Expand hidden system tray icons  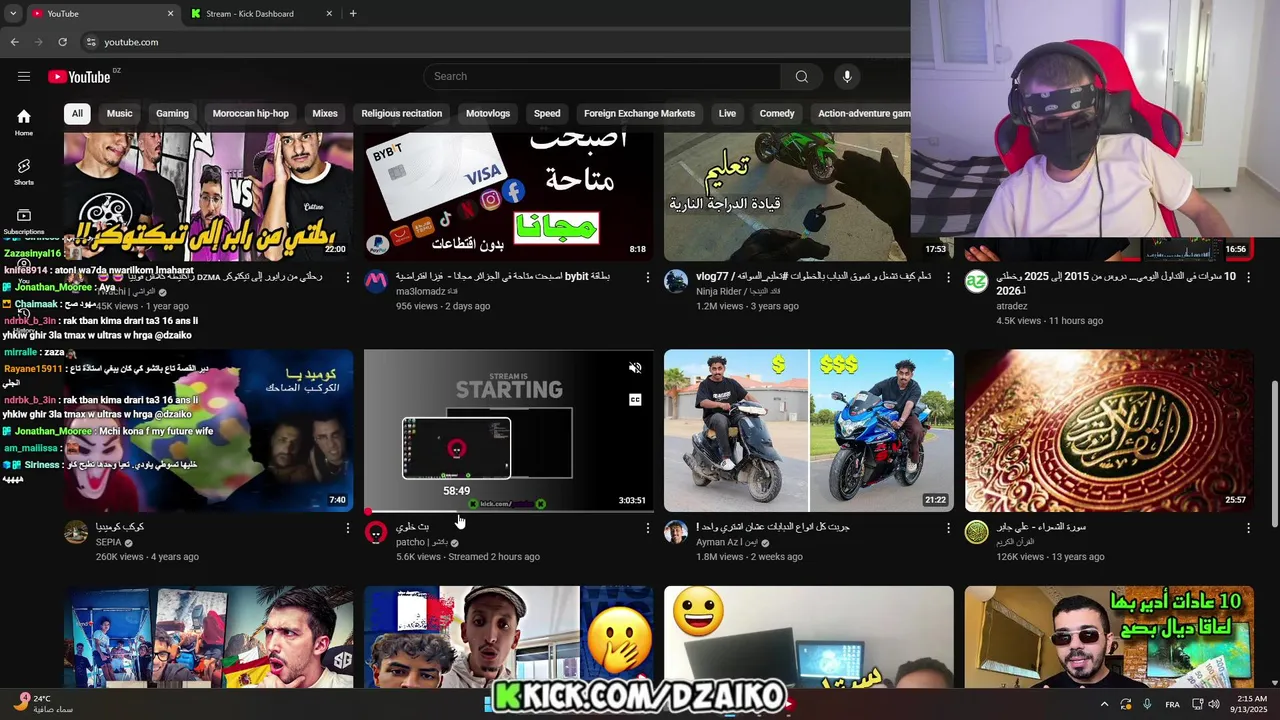1104,704
